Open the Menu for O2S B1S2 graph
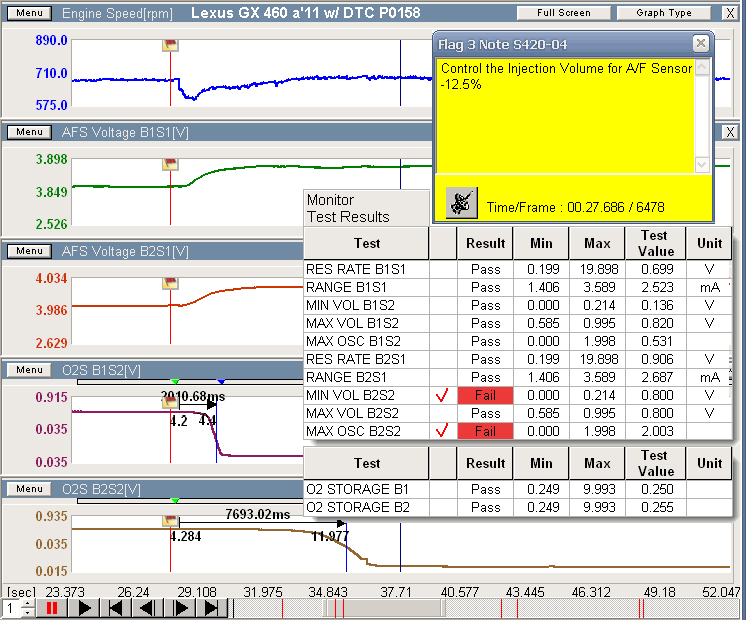This screenshot has height=622, width=746. [x=29, y=370]
